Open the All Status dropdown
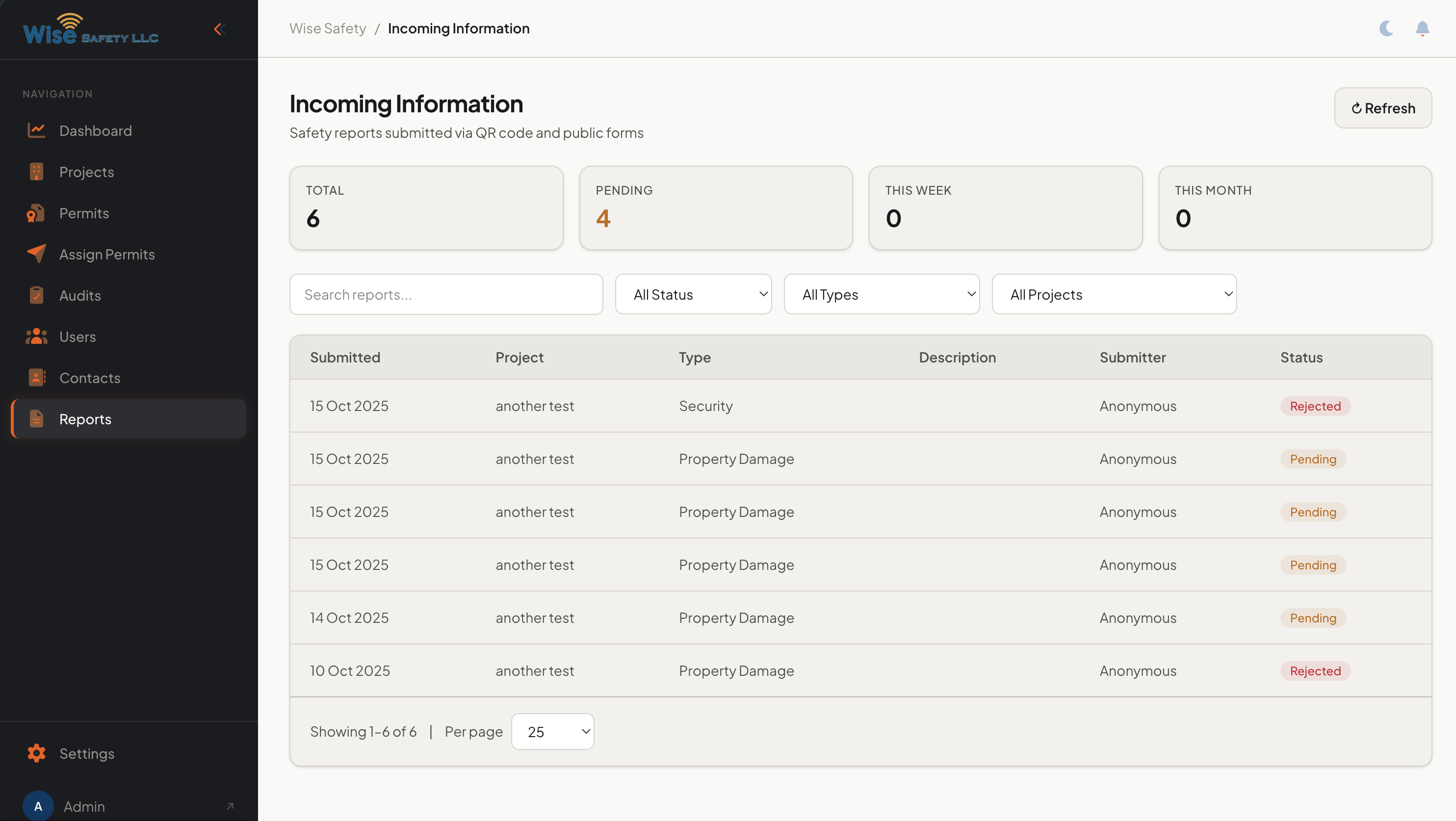 click(x=694, y=294)
